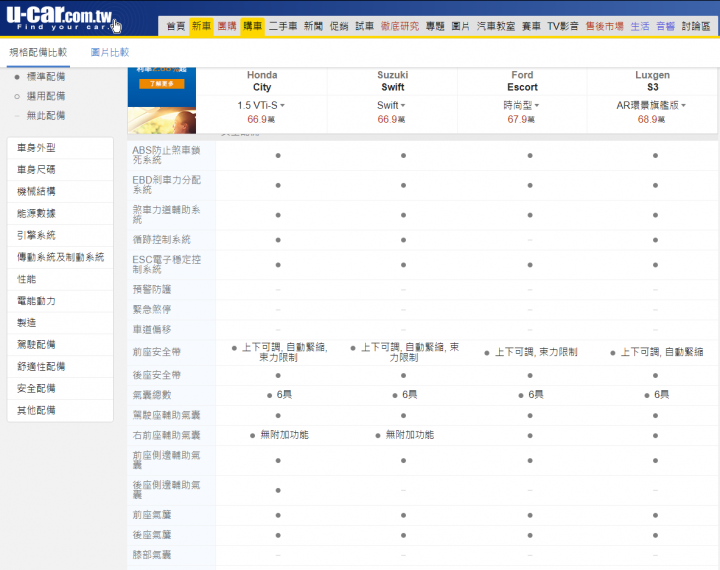Open 徹底研究 section
This screenshot has height=570, width=720.
(399, 26)
